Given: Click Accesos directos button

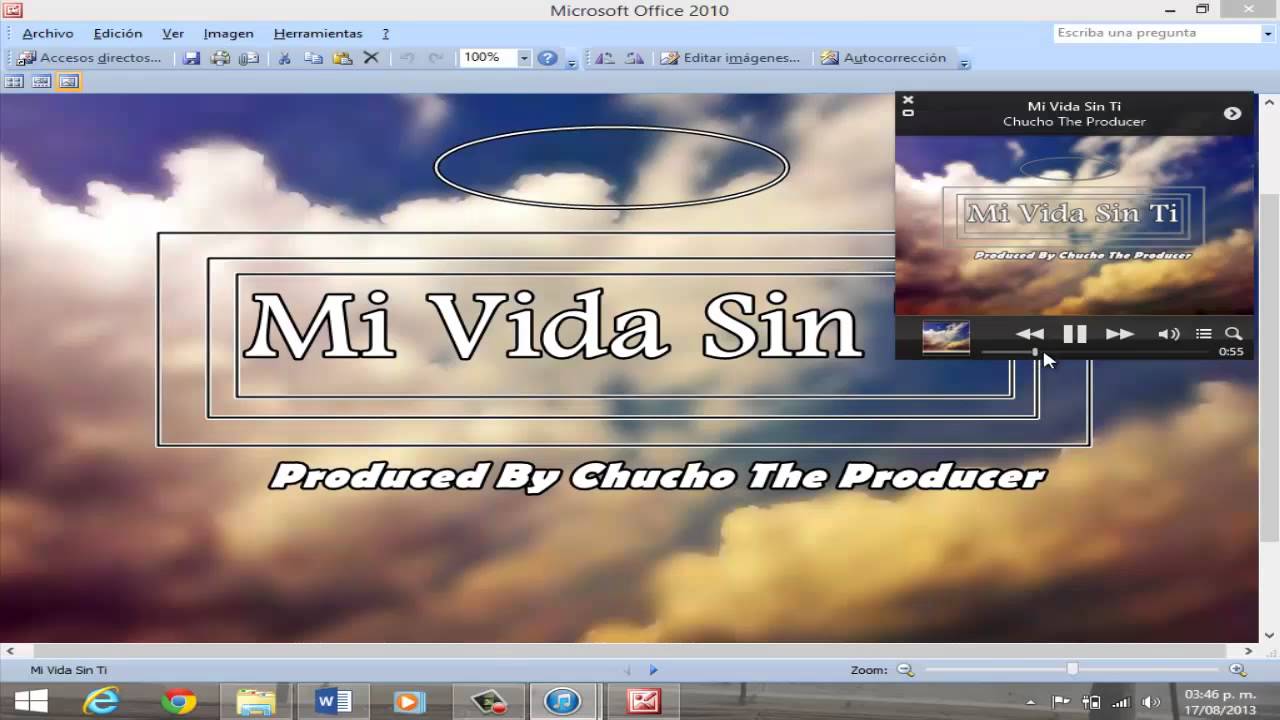Looking at the screenshot, I should (x=89, y=58).
